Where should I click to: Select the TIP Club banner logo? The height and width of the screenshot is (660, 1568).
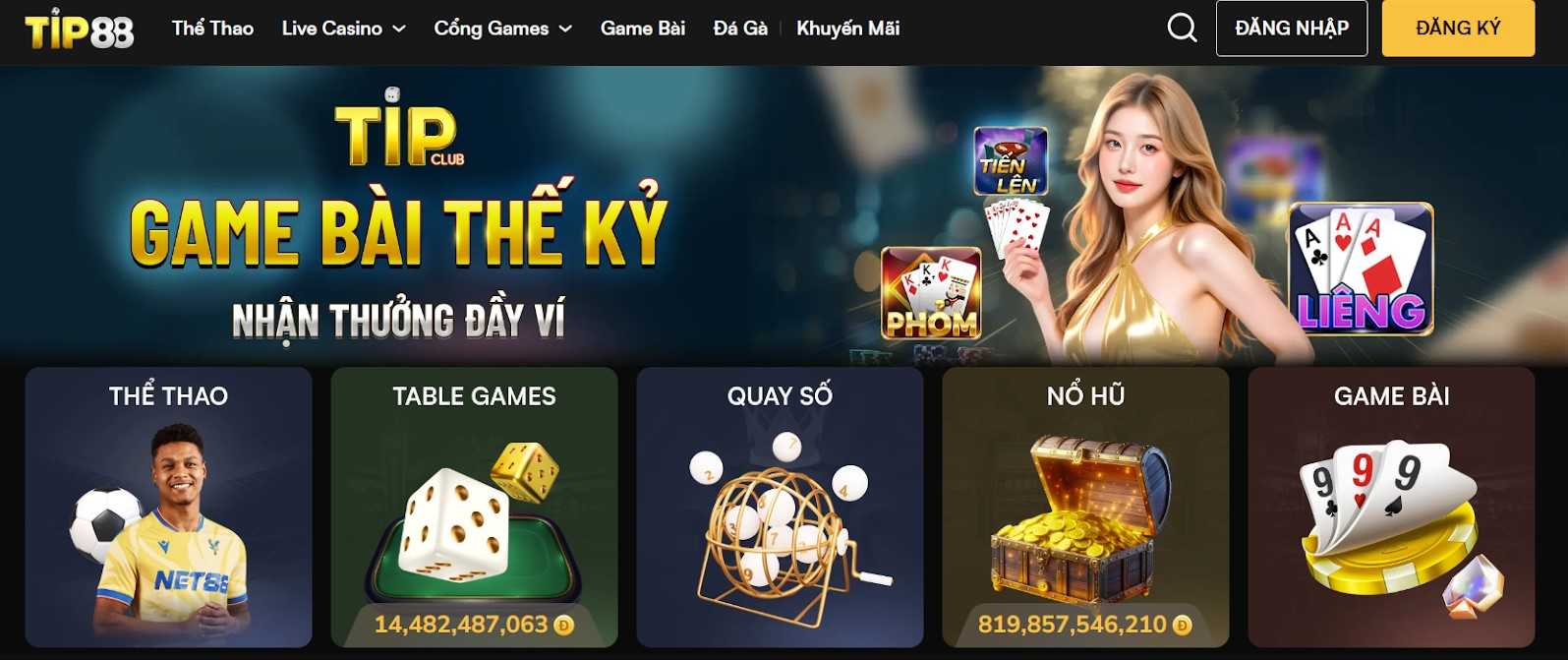tap(398, 129)
